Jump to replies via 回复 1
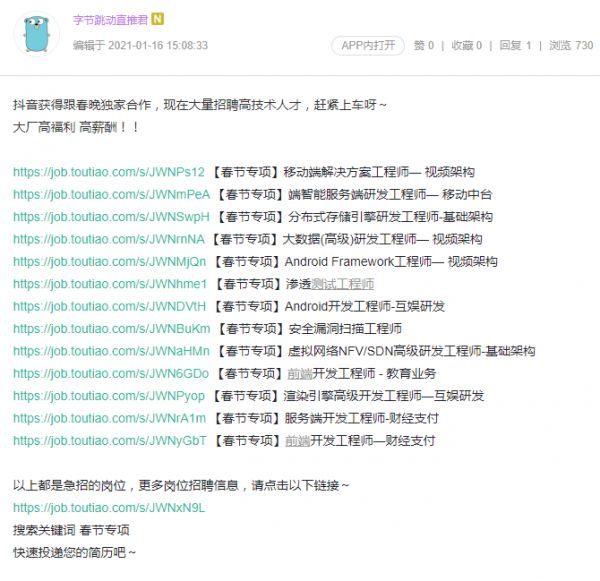Image resolution: width=600 pixels, height=581 pixels. pos(515,45)
